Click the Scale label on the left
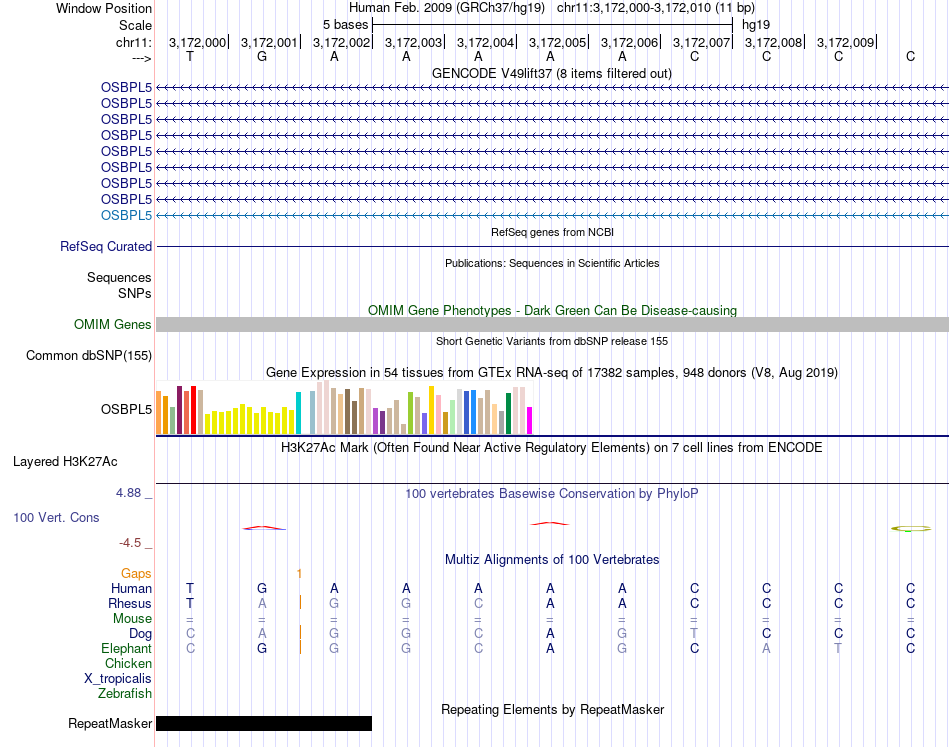Screen dimensions: 950x747 tap(135, 25)
